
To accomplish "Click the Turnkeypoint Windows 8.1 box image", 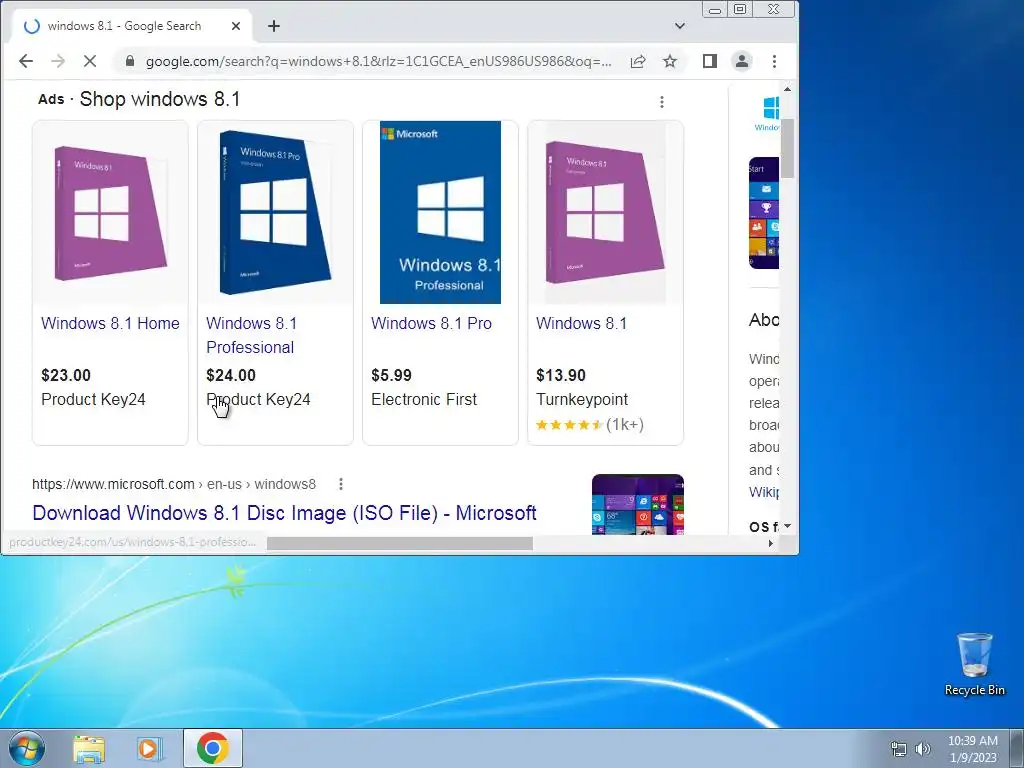I will [x=605, y=212].
